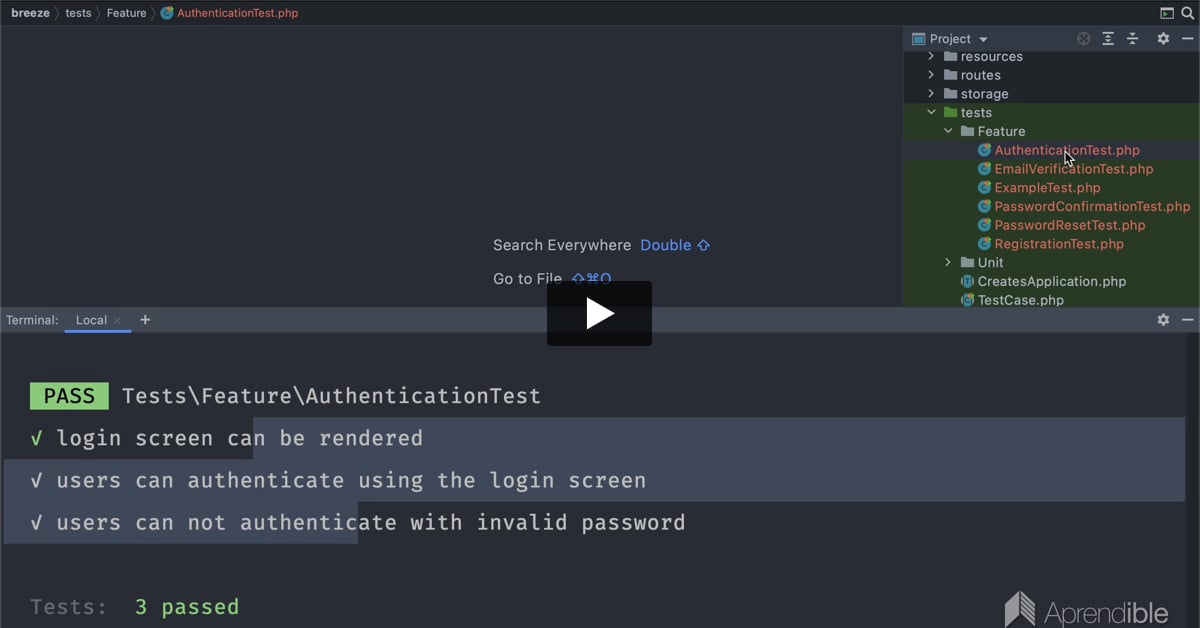Hide the Project panel with minus icon
Screen dimensions: 1200x628
tap(1188, 38)
